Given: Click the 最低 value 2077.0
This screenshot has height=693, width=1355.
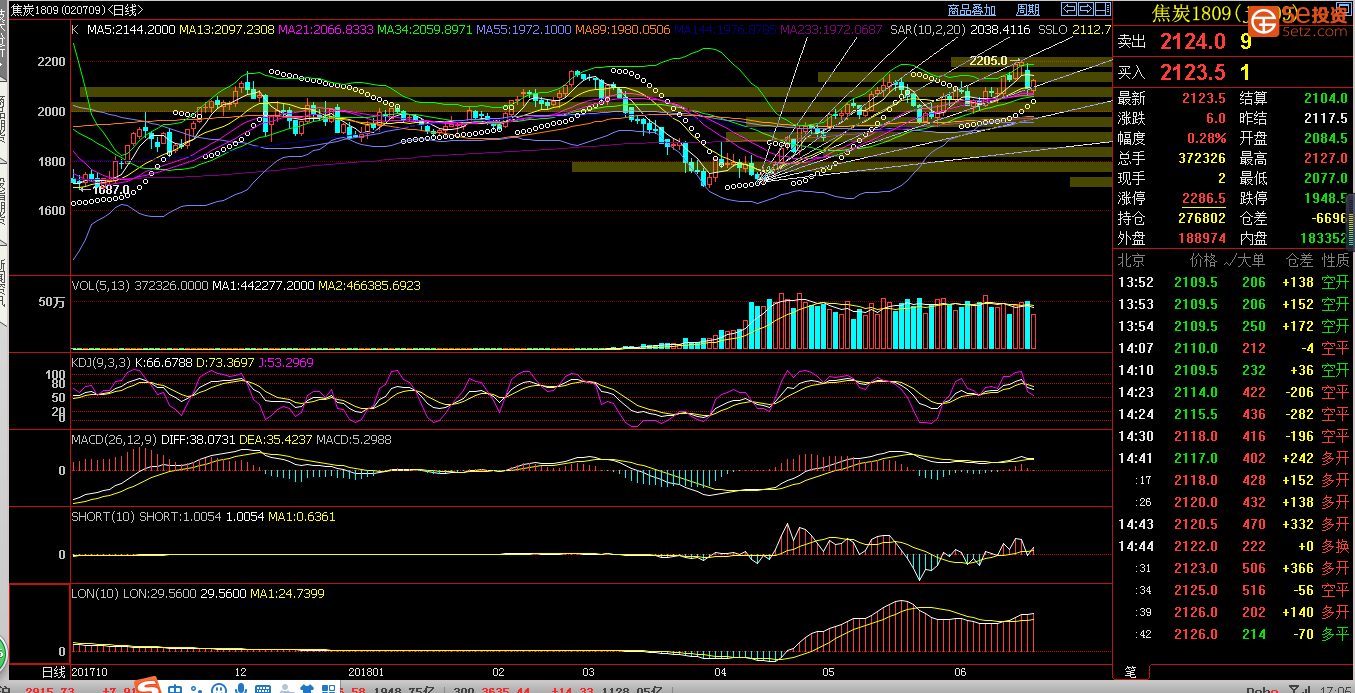Looking at the screenshot, I should pyautogui.click(x=1327, y=178).
